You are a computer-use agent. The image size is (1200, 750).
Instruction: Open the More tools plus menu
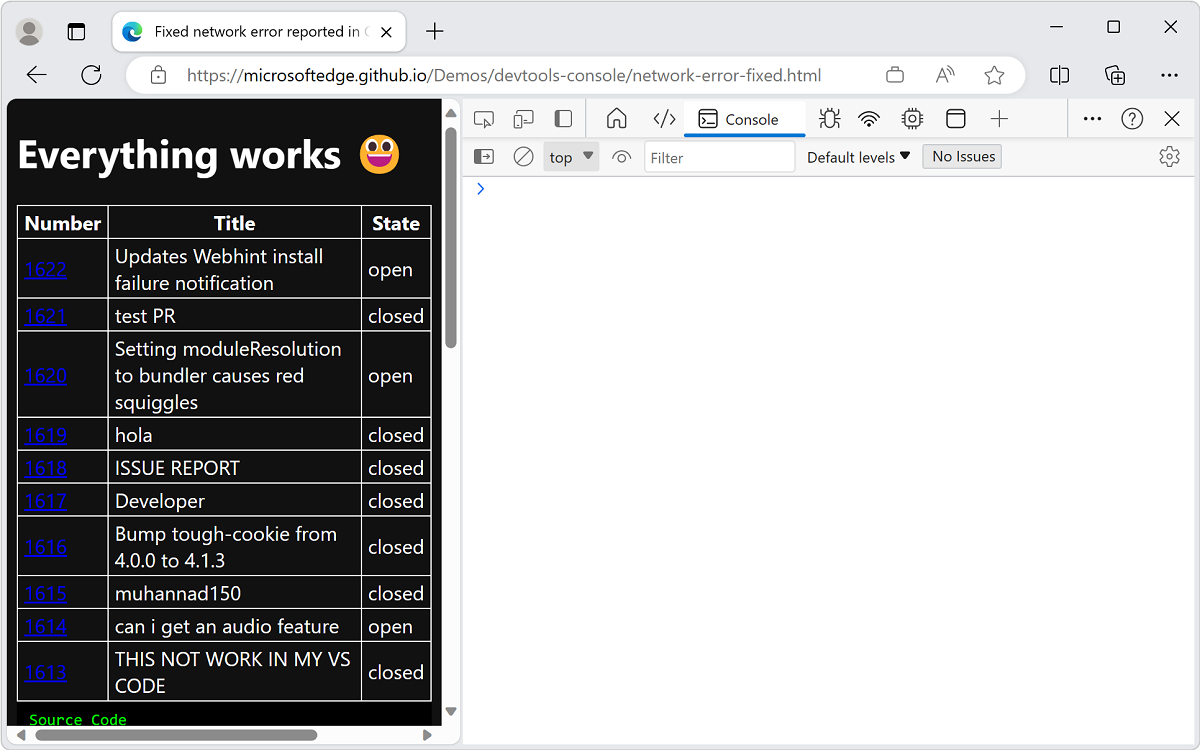(999, 118)
